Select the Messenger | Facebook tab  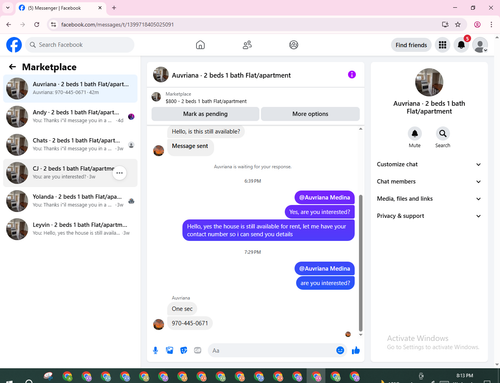[60, 8]
